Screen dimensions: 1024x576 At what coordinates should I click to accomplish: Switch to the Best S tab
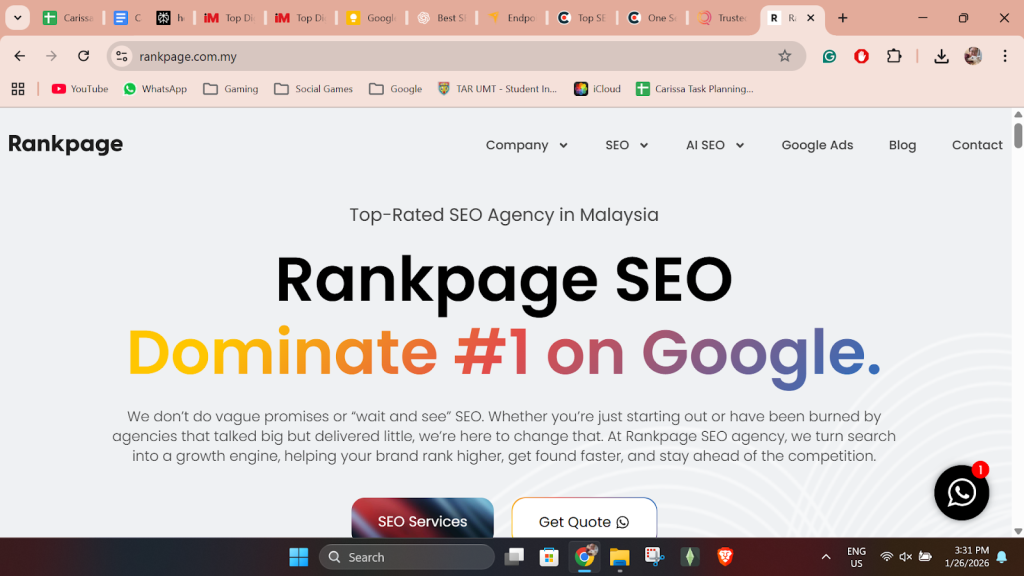[441, 18]
